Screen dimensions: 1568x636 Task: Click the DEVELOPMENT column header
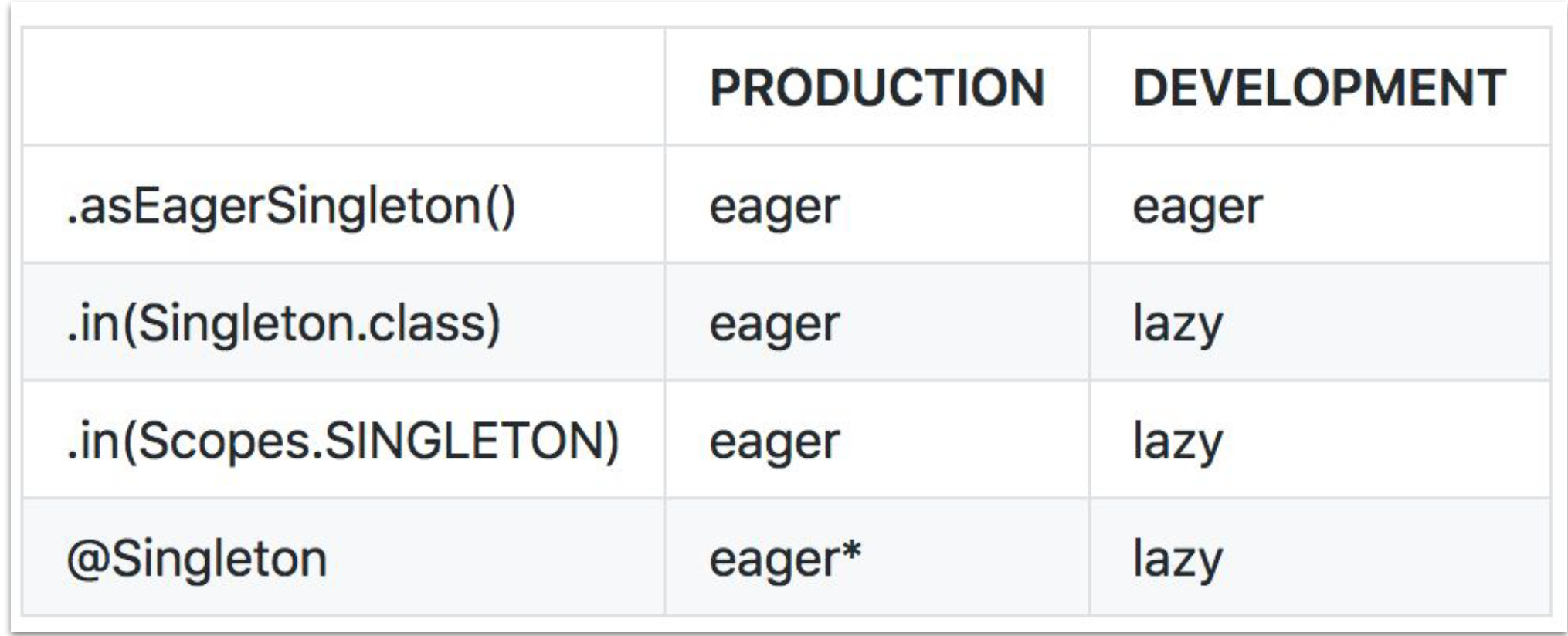pos(1319,87)
